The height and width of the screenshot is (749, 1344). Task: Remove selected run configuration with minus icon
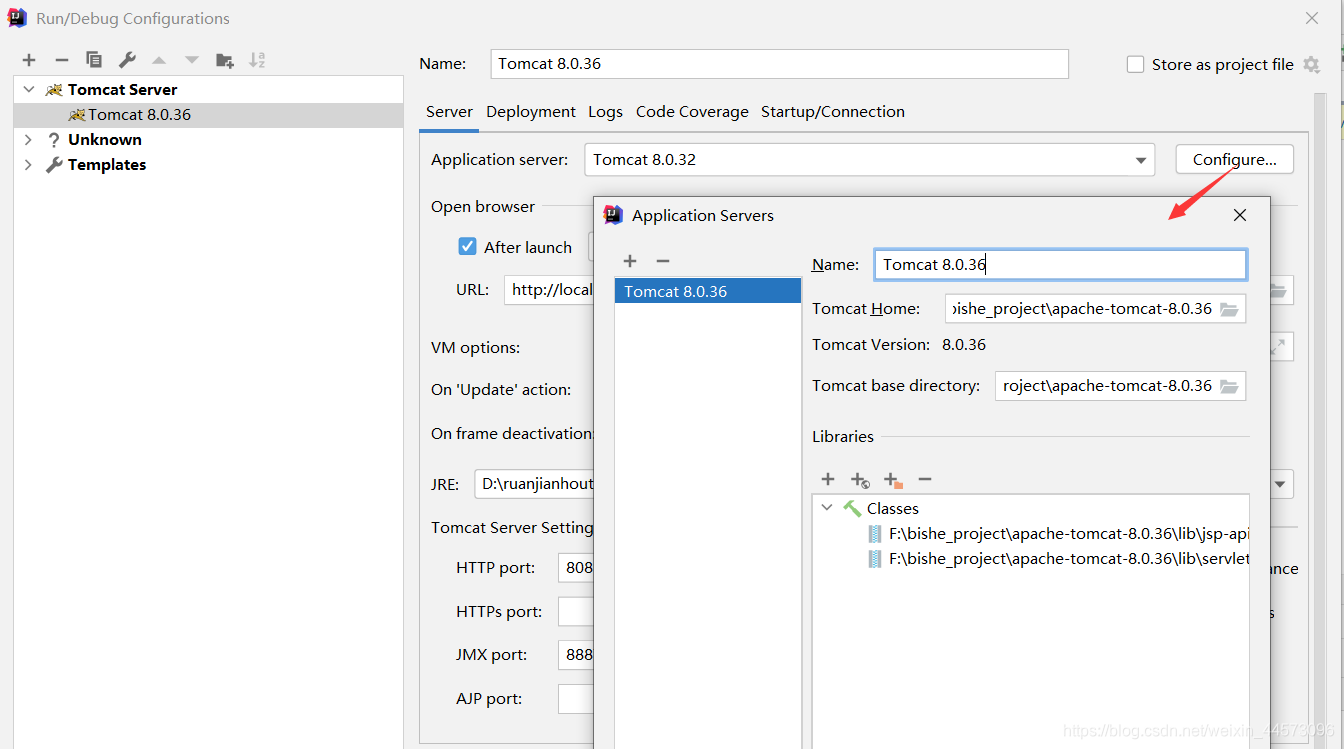point(61,60)
